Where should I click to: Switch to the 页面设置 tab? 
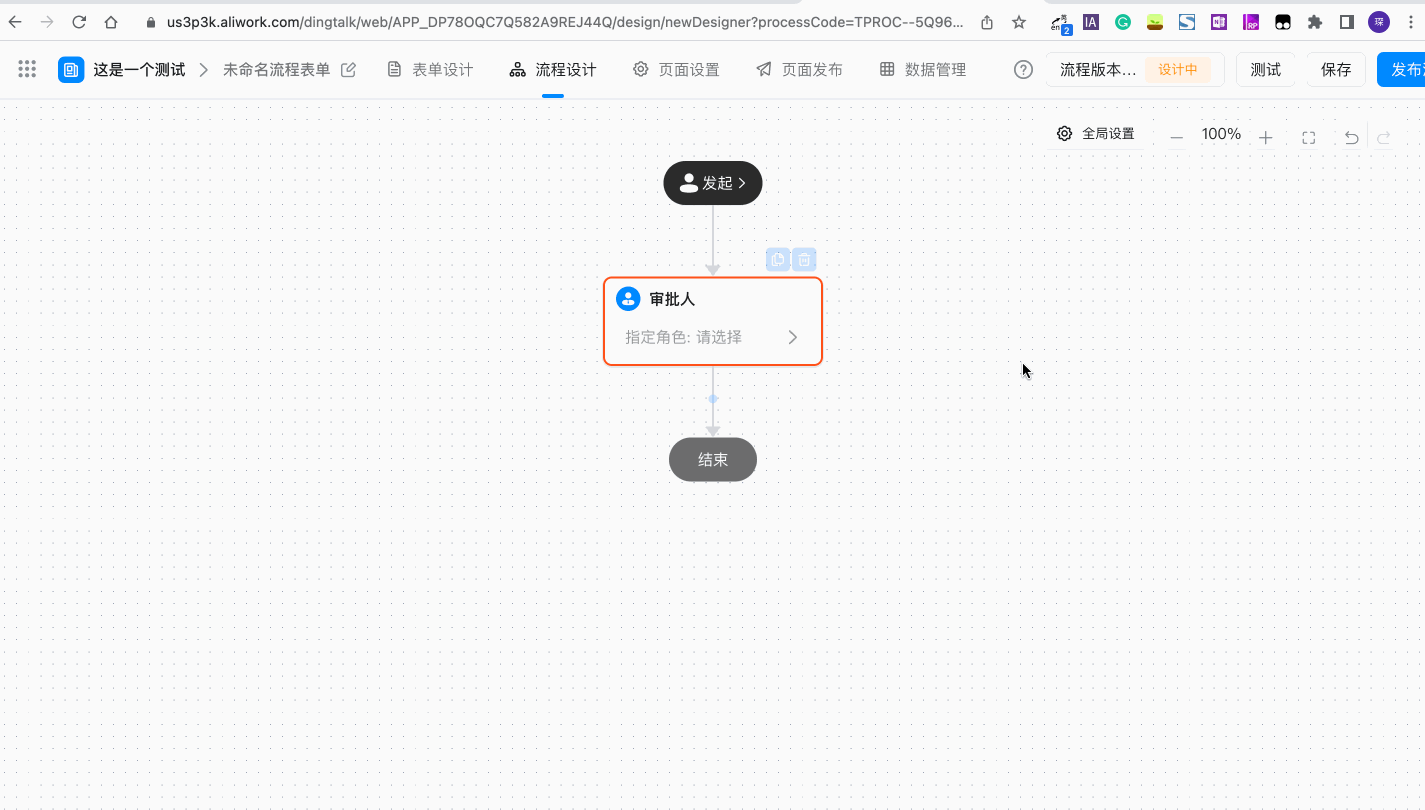[x=676, y=70]
